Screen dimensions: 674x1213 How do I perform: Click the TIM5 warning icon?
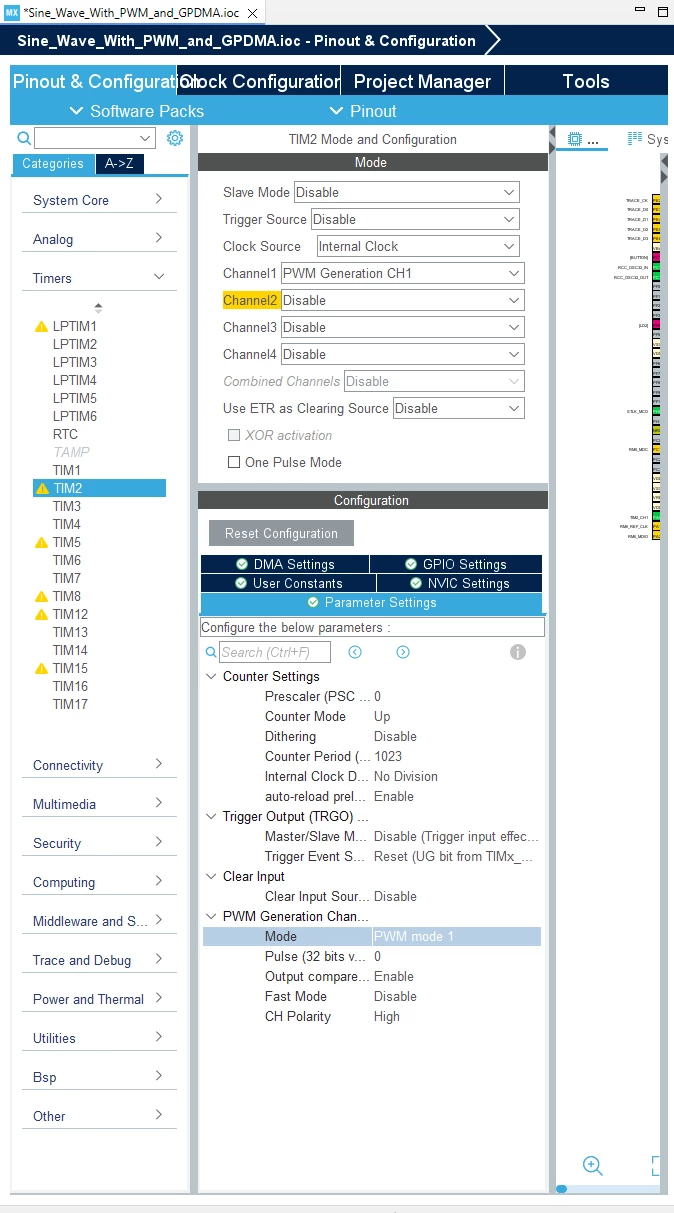41,542
